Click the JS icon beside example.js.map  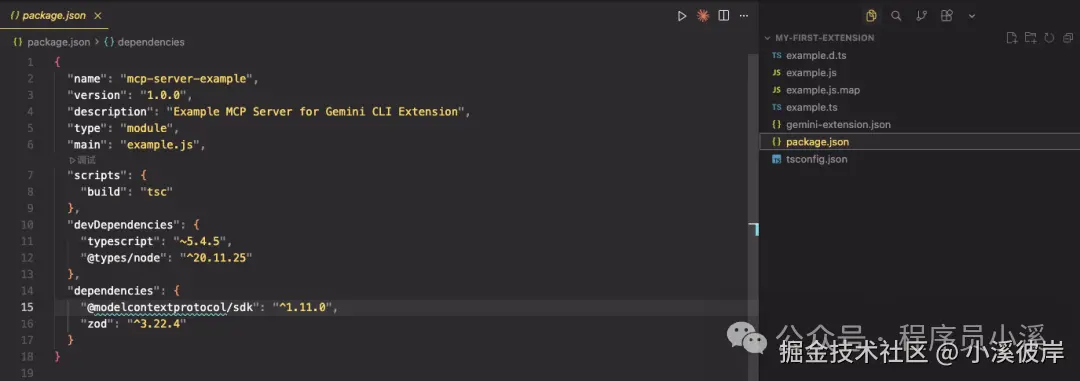click(776, 90)
